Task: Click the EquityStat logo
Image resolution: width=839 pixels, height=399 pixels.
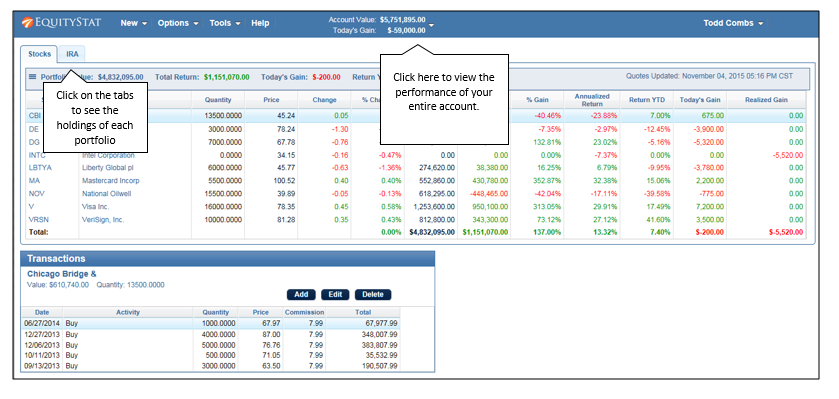Action: [x=61, y=23]
